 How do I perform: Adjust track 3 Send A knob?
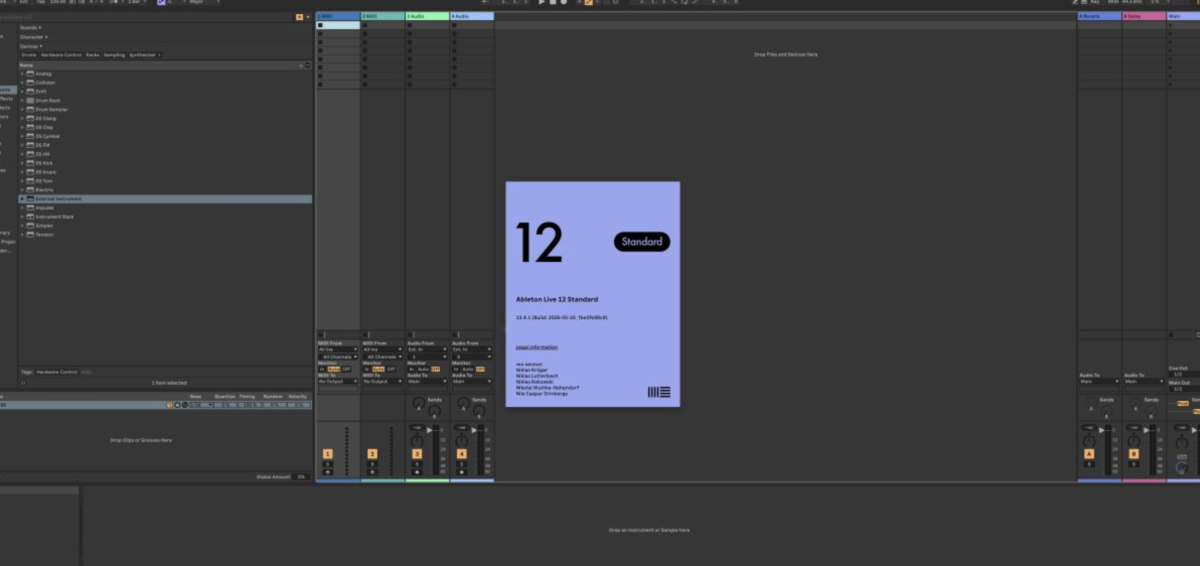click(417, 403)
